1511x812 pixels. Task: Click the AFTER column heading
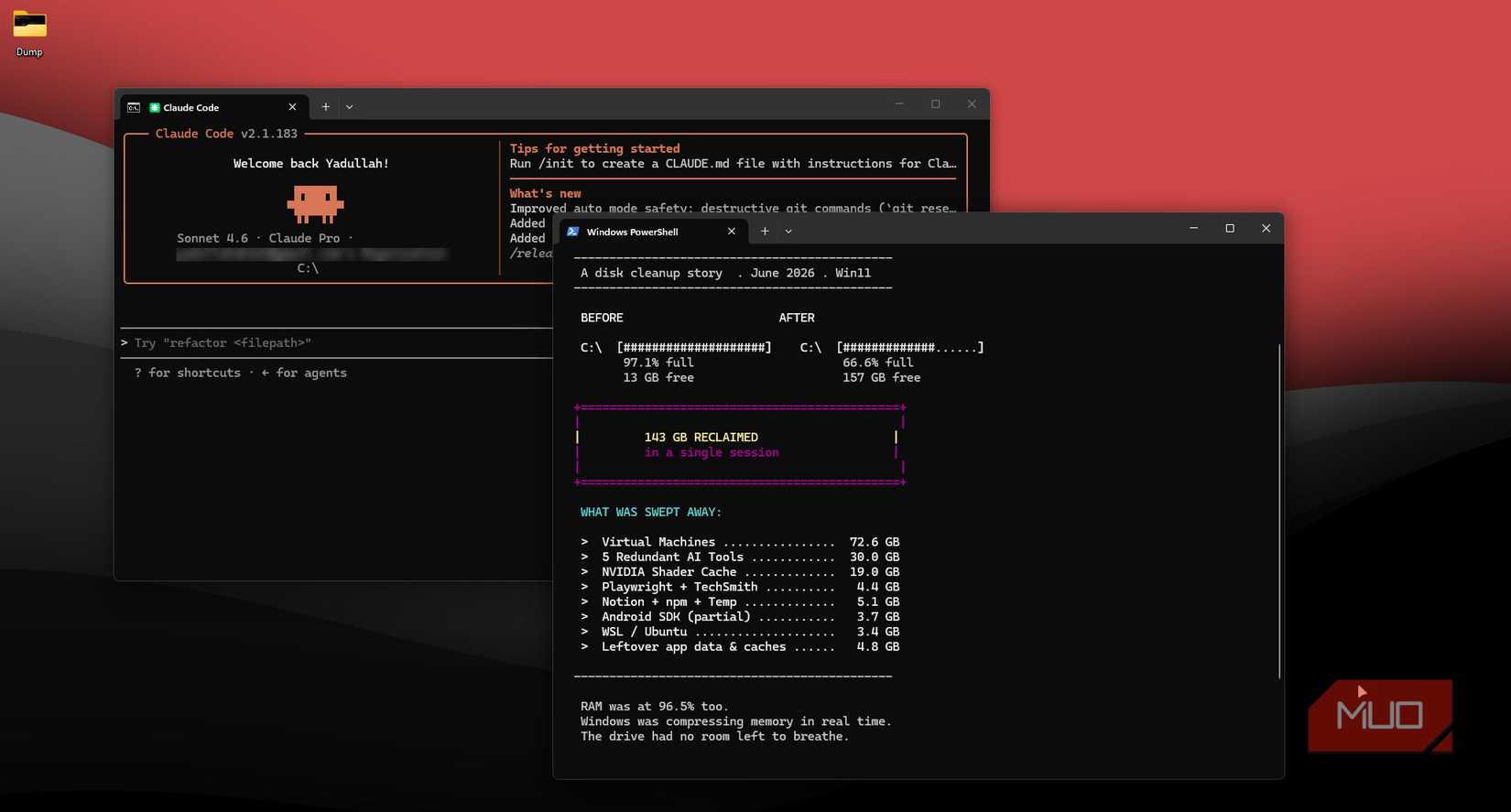(797, 318)
